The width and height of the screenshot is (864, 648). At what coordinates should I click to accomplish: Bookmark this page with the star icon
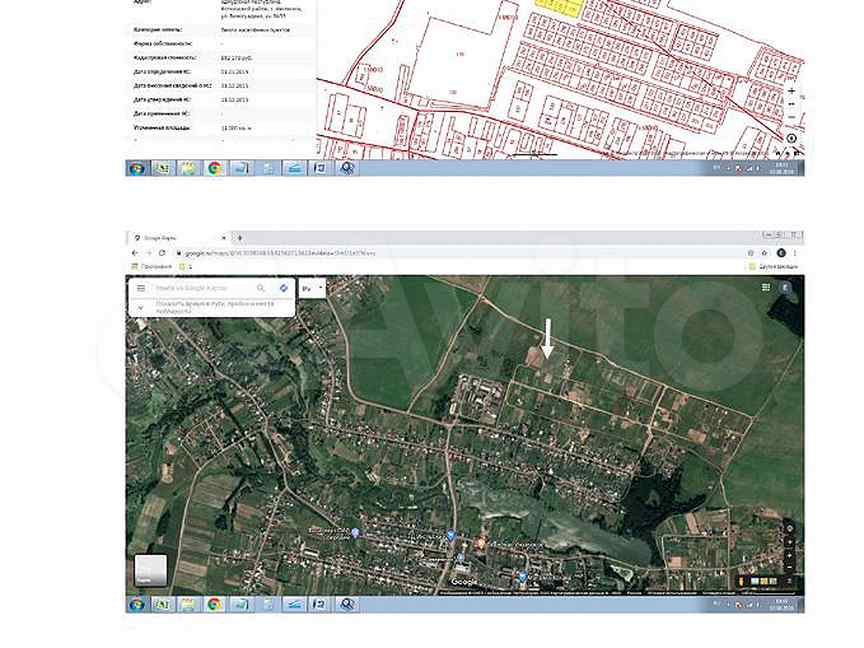(764, 253)
